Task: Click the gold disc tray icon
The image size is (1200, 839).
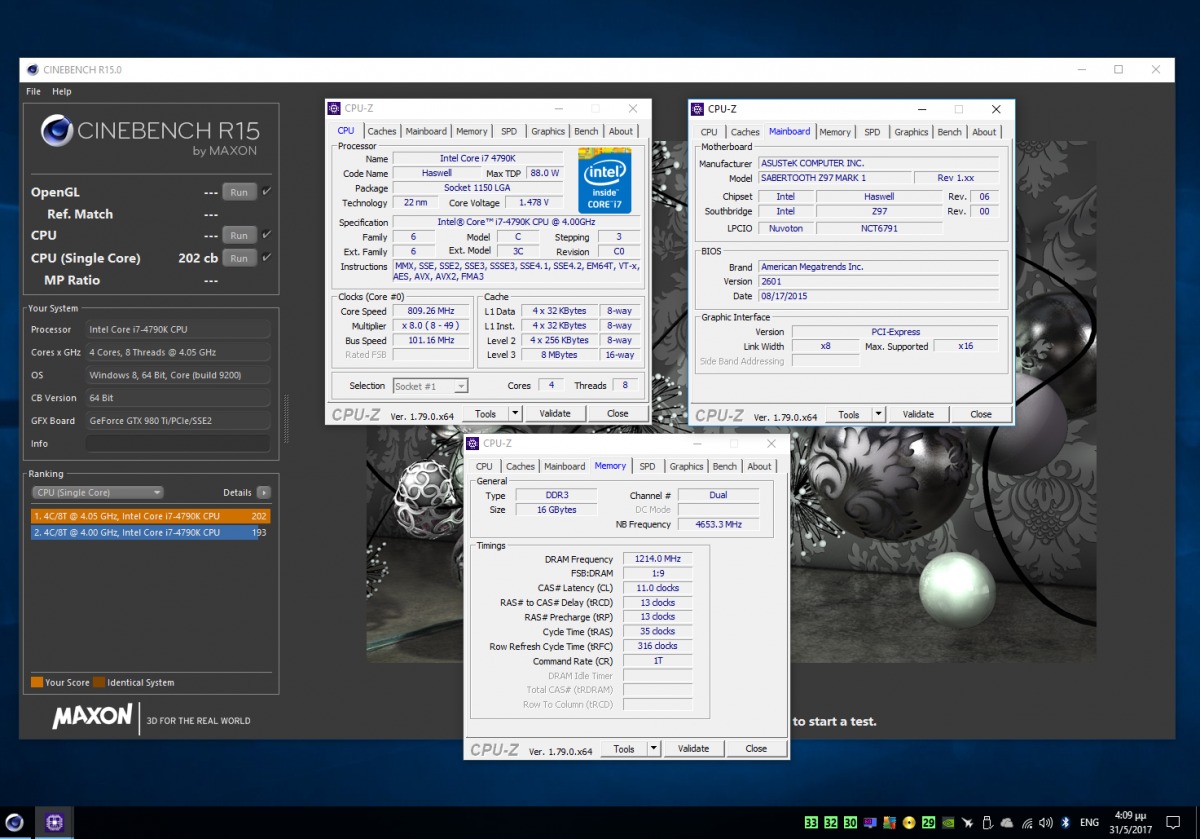Action: click(909, 822)
